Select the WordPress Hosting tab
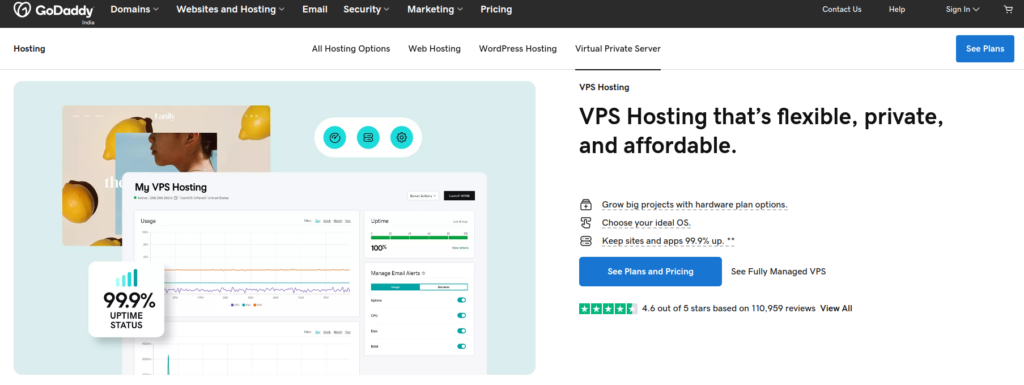Image resolution: width=1024 pixels, height=385 pixels. pos(518,49)
